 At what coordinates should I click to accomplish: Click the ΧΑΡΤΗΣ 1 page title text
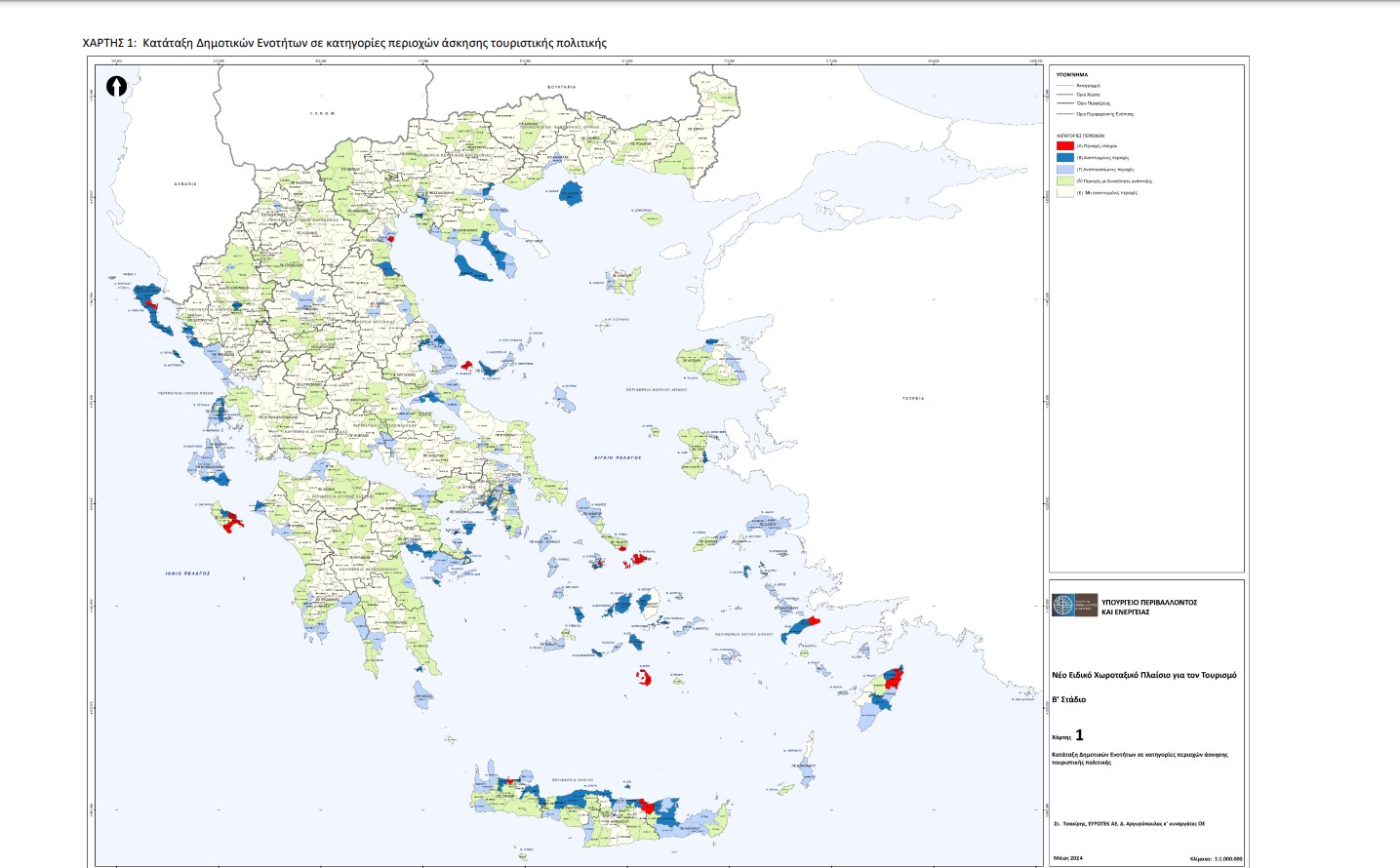click(344, 43)
